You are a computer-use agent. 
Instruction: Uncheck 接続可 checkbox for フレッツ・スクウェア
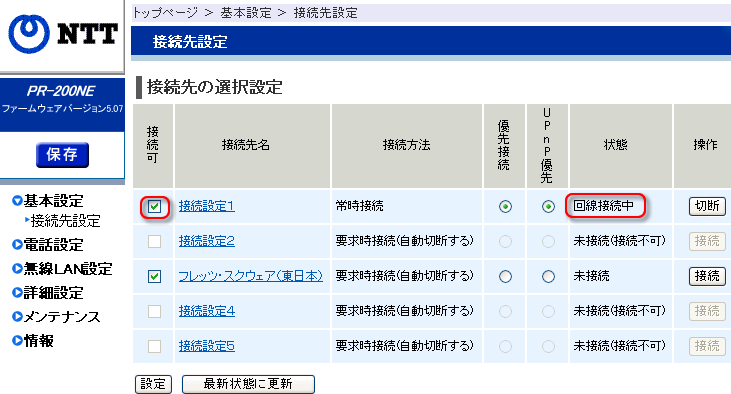[154, 276]
